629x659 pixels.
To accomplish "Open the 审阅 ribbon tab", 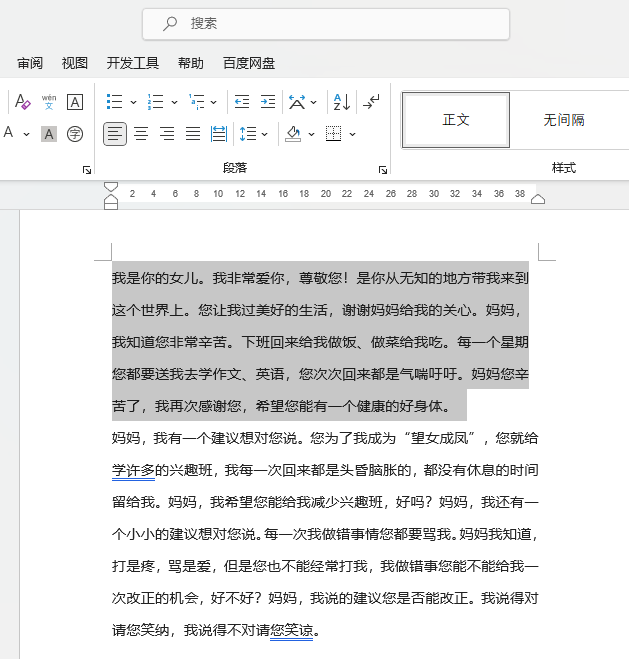I will click(30, 63).
